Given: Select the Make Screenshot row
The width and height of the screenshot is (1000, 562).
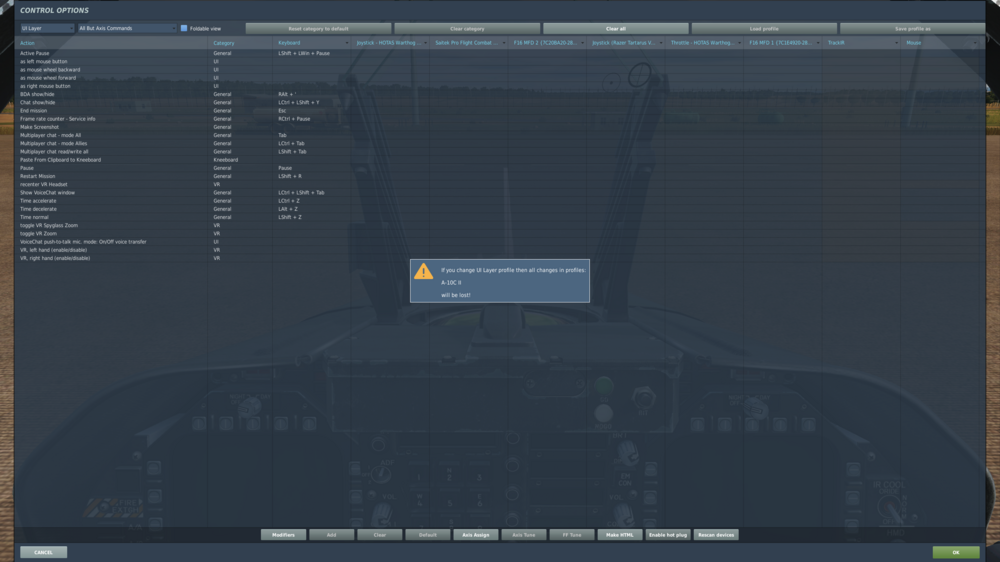Looking at the screenshot, I should (x=499, y=127).
